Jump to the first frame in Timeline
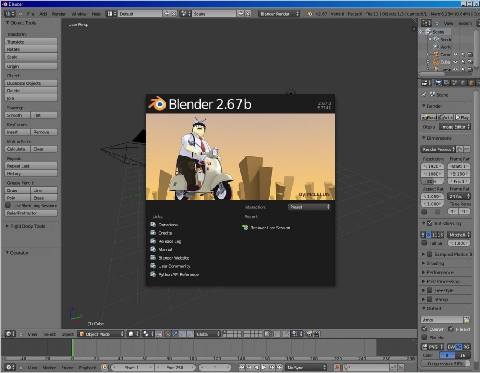The width and height of the screenshot is (480, 373). coord(242,367)
